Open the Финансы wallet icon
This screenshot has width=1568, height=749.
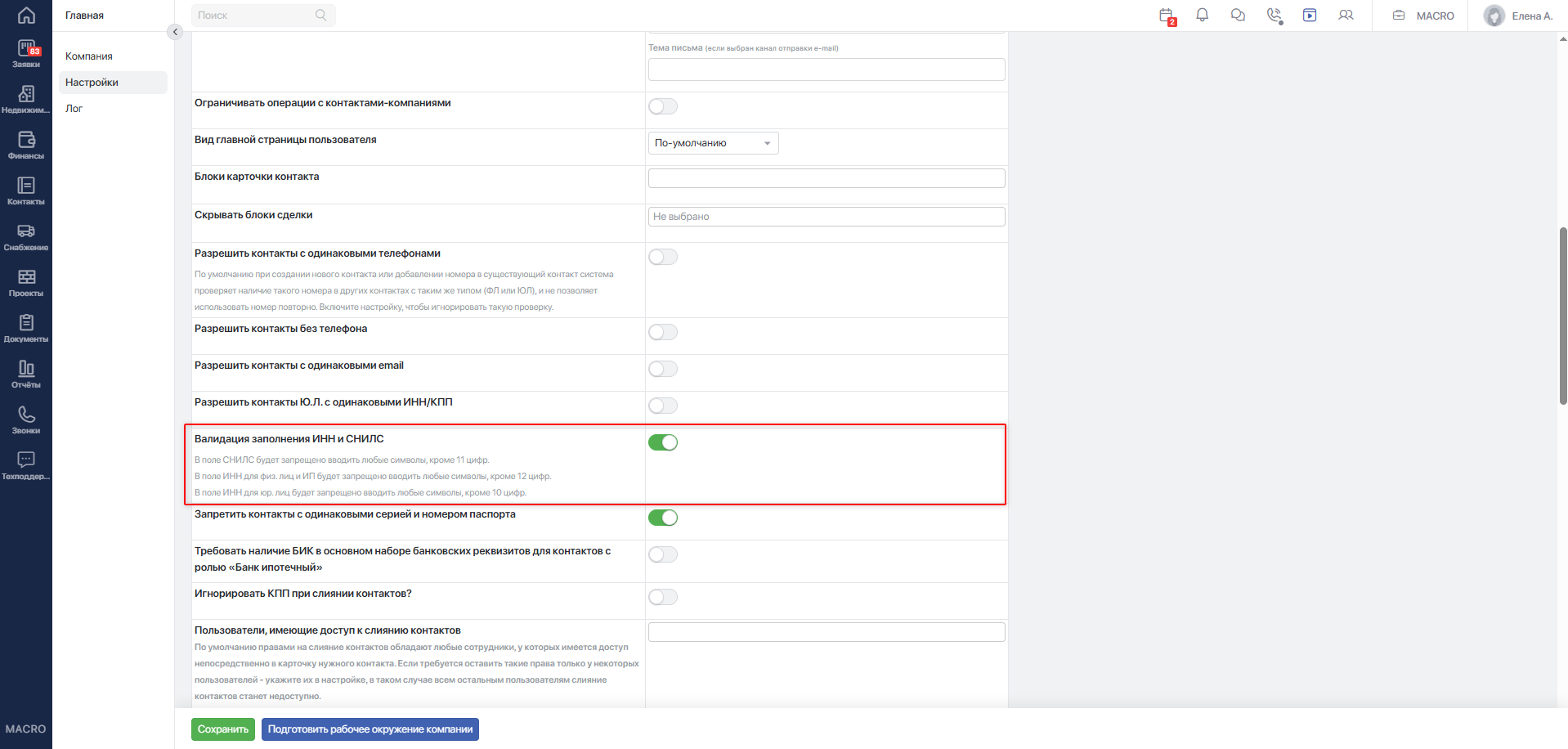[26, 146]
